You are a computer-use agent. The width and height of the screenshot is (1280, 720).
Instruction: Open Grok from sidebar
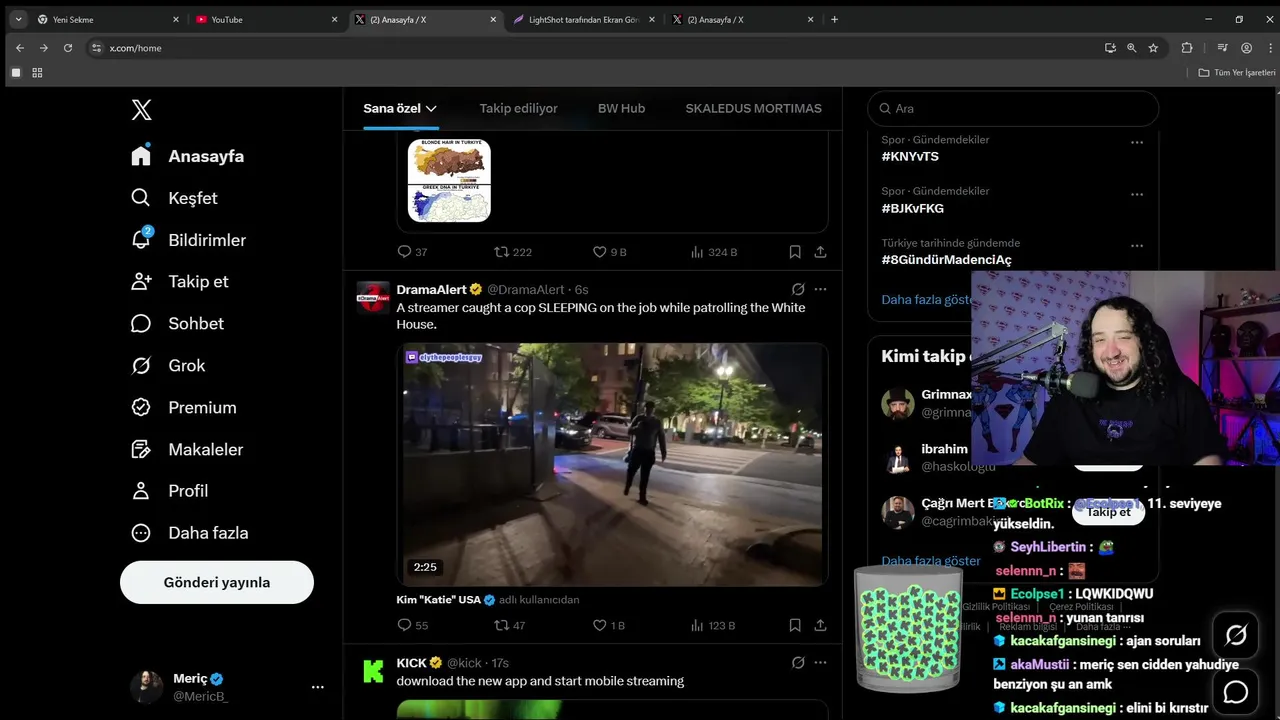[x=168, y=365]
